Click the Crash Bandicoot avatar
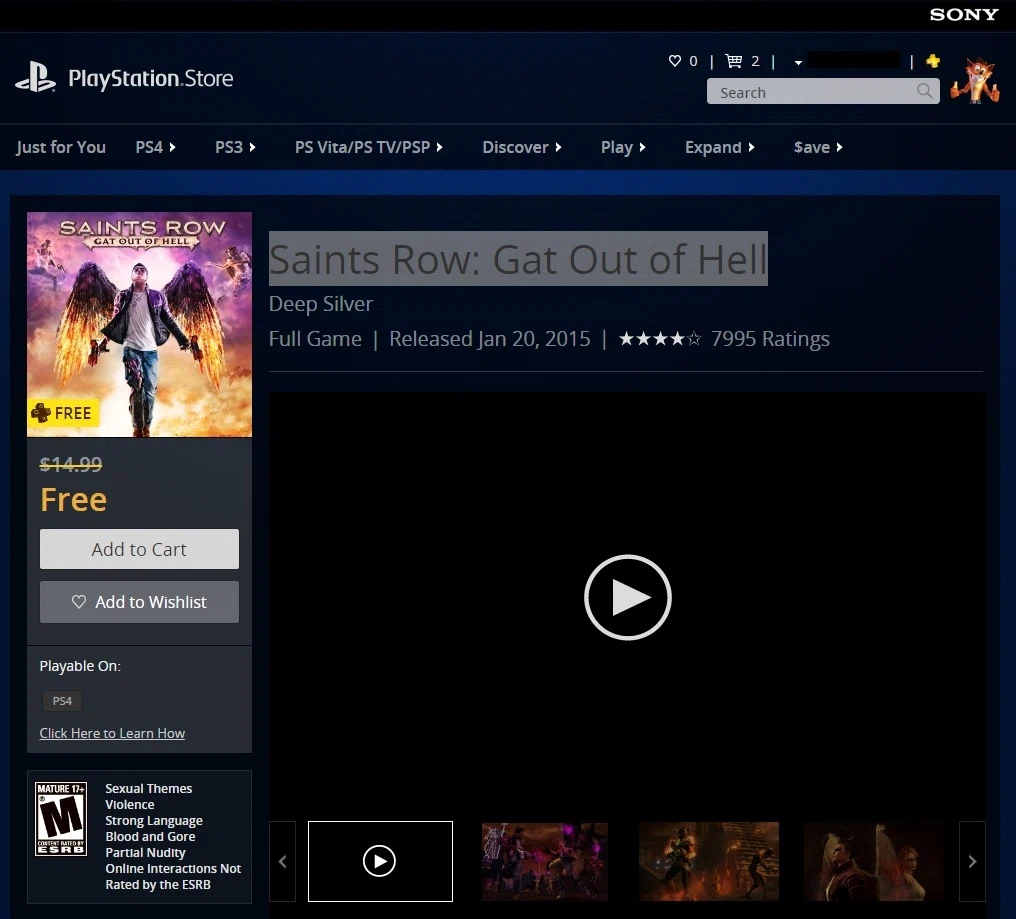This screenshot has height=919, width=1016. 975,80
